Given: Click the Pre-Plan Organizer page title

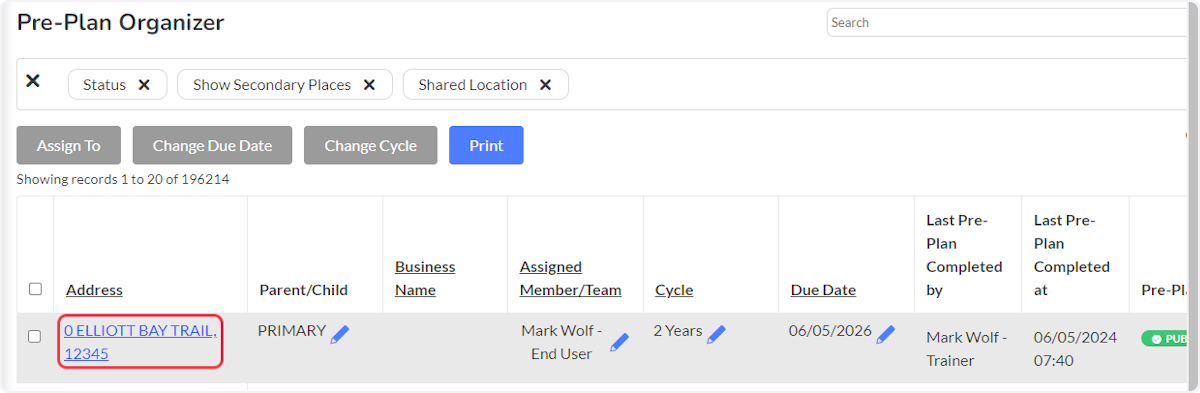Looking at the screenshot, I should click(120, 23).
